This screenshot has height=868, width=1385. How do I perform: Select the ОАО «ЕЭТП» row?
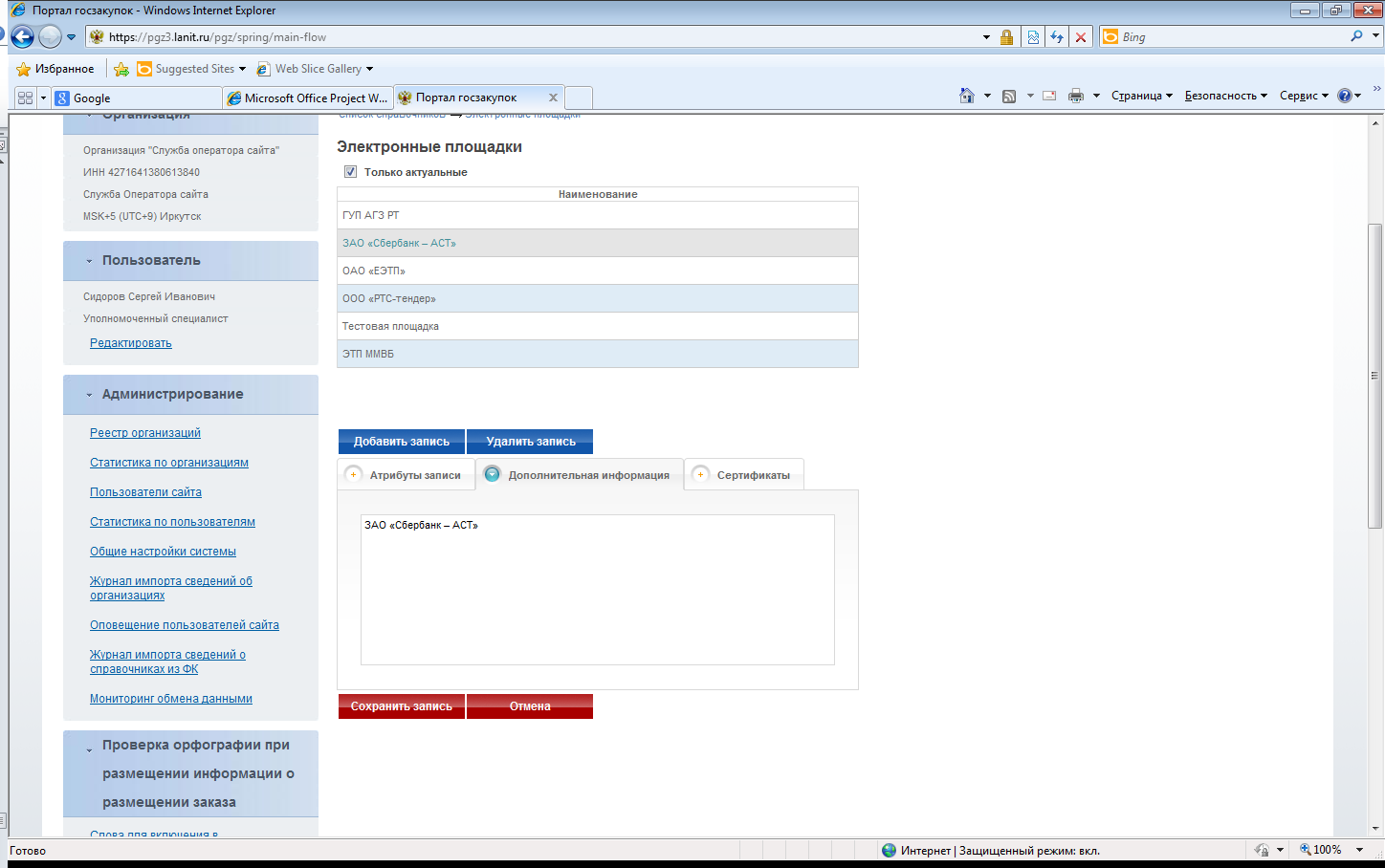tap(598, 271)
